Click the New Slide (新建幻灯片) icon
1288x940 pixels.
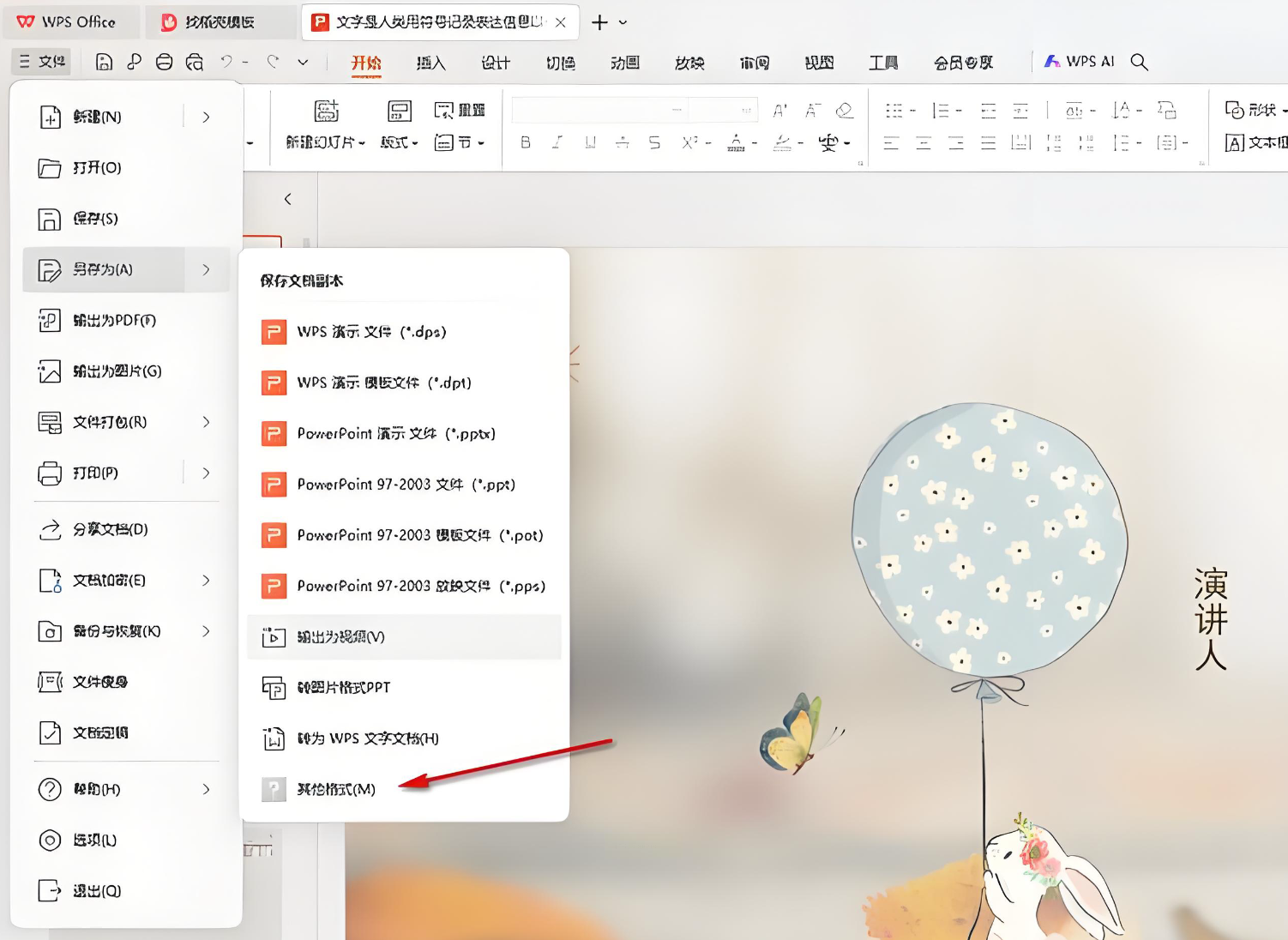coord(326,111)
